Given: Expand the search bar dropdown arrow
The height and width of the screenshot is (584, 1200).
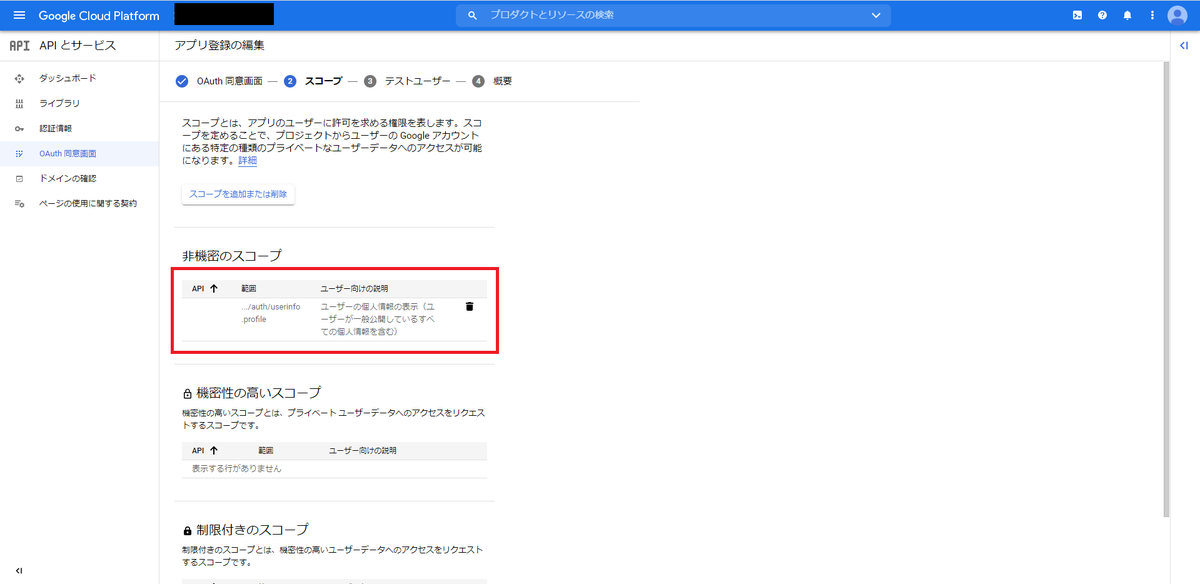Looking at the screenshot, I should point(876,15).
